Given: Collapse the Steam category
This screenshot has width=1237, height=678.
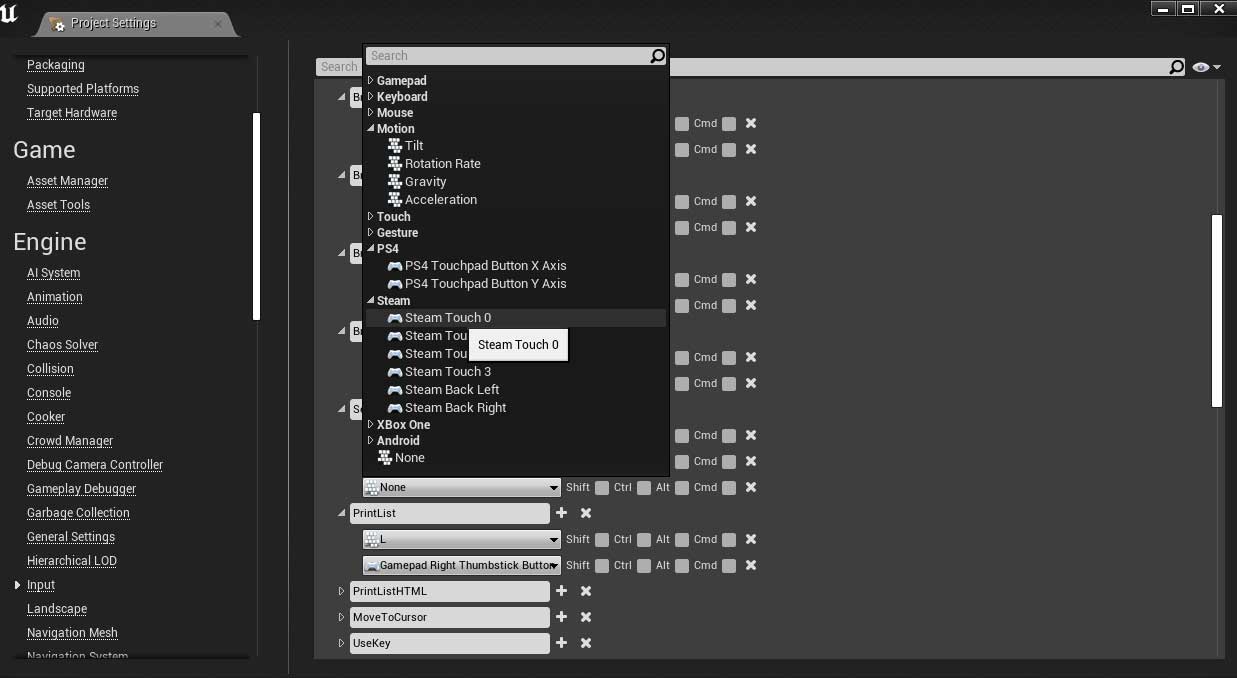Looking at the screenshot, I should tap(371, 301).
